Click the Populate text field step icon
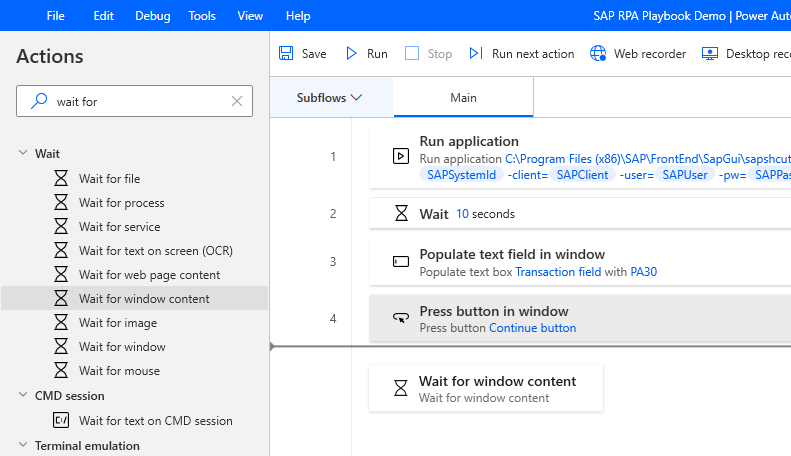 click(x=401, y=261)
